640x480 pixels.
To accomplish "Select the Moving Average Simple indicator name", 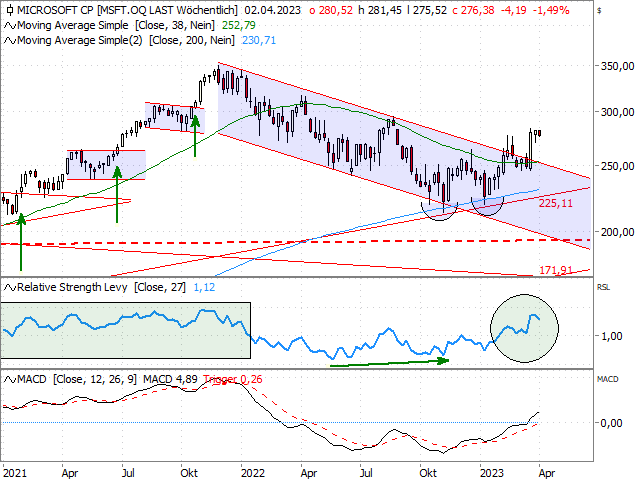I will click(x=73, y=25).
